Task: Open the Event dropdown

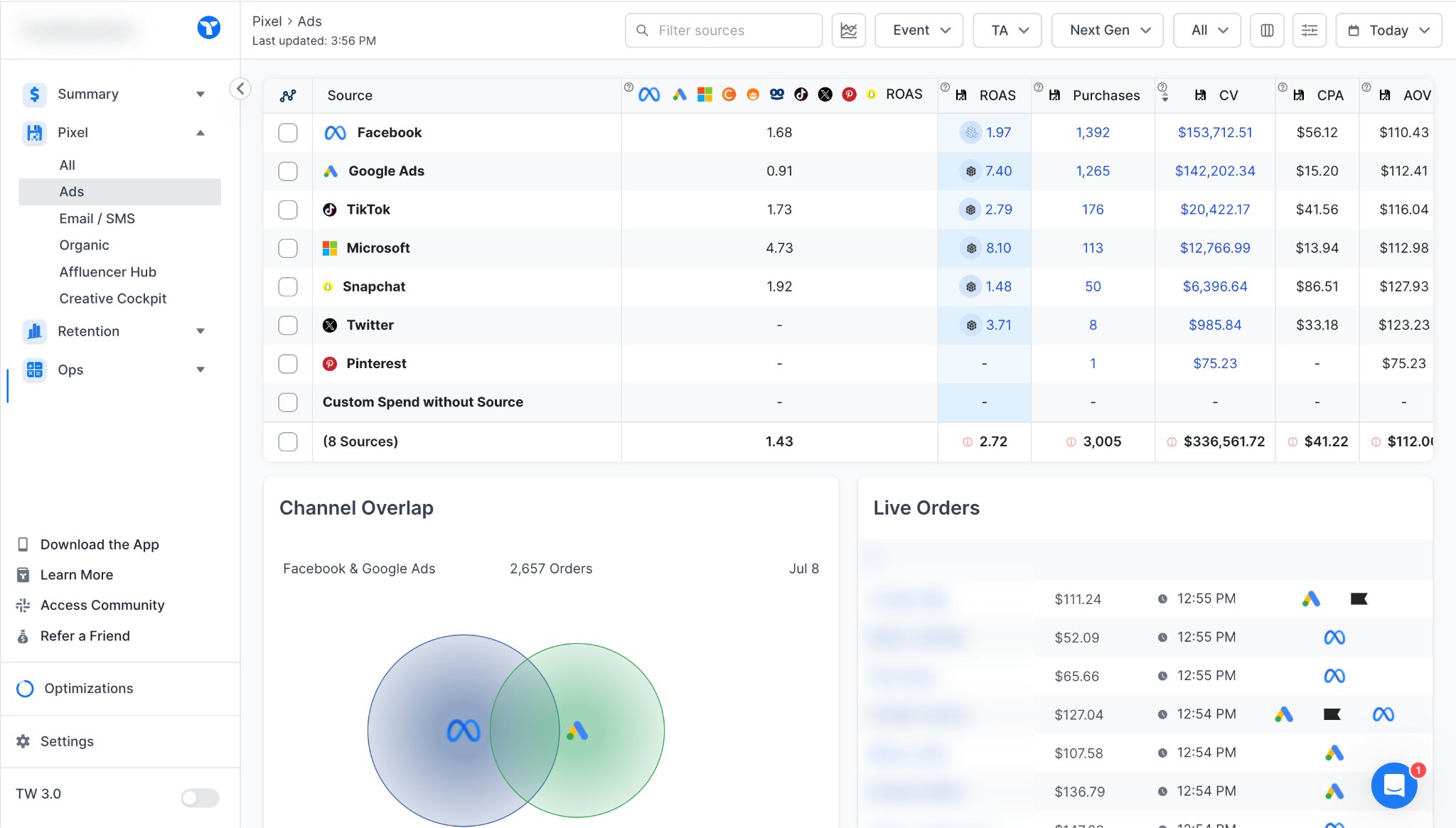Action: click(919, 30)
